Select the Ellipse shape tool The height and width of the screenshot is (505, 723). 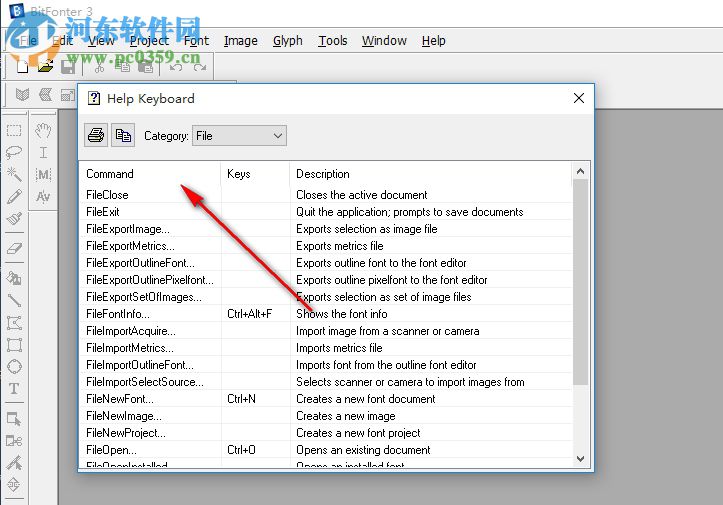pyautogui.click(x=14, y=367)
